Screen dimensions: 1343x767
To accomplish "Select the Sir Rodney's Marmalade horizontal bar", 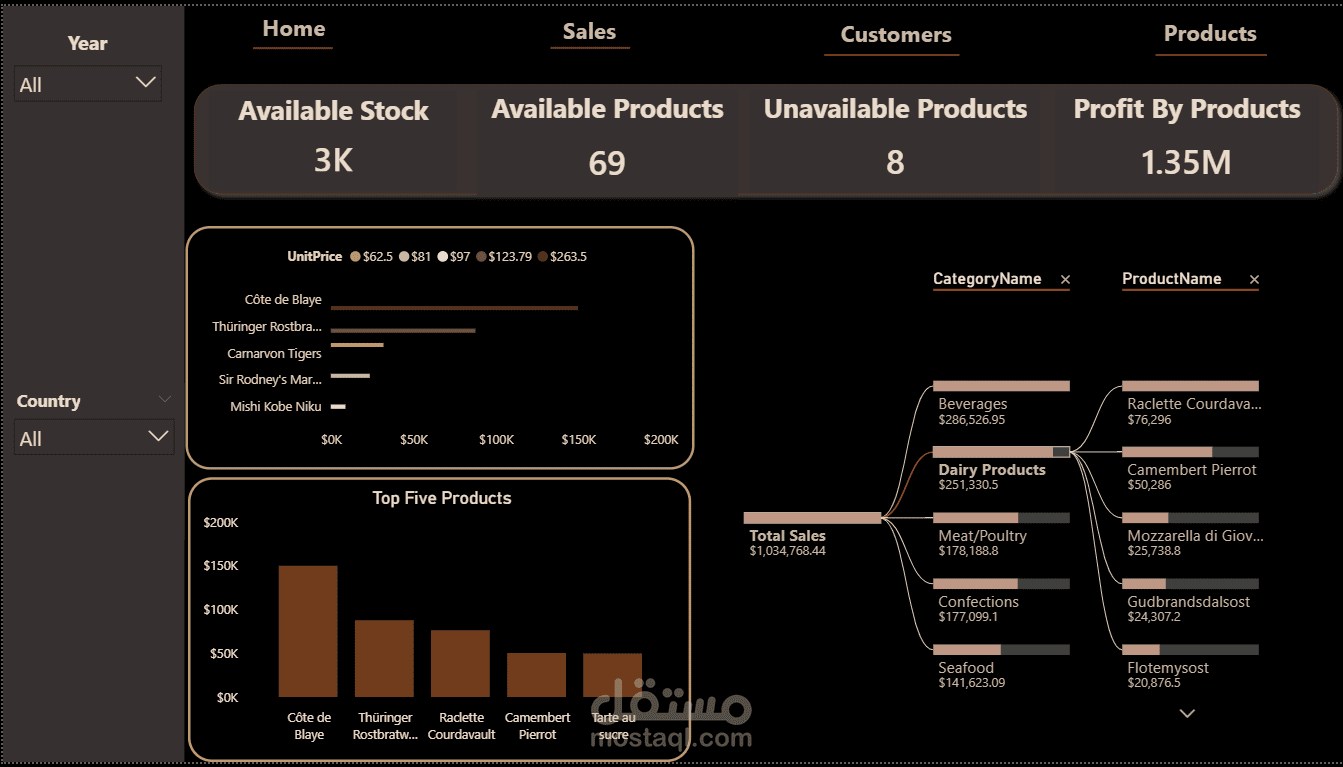I will point(350,376).
